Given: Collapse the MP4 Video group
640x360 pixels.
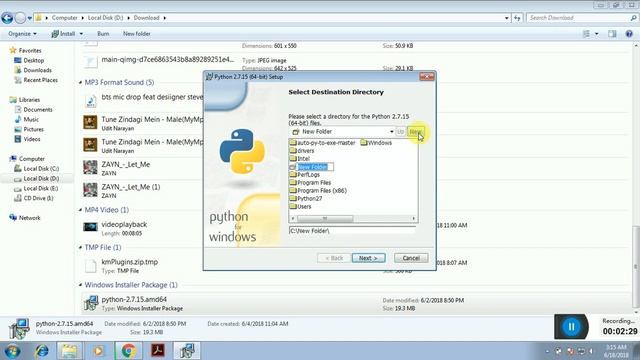Looking at the screenshot, I should (x=80, y=210).
